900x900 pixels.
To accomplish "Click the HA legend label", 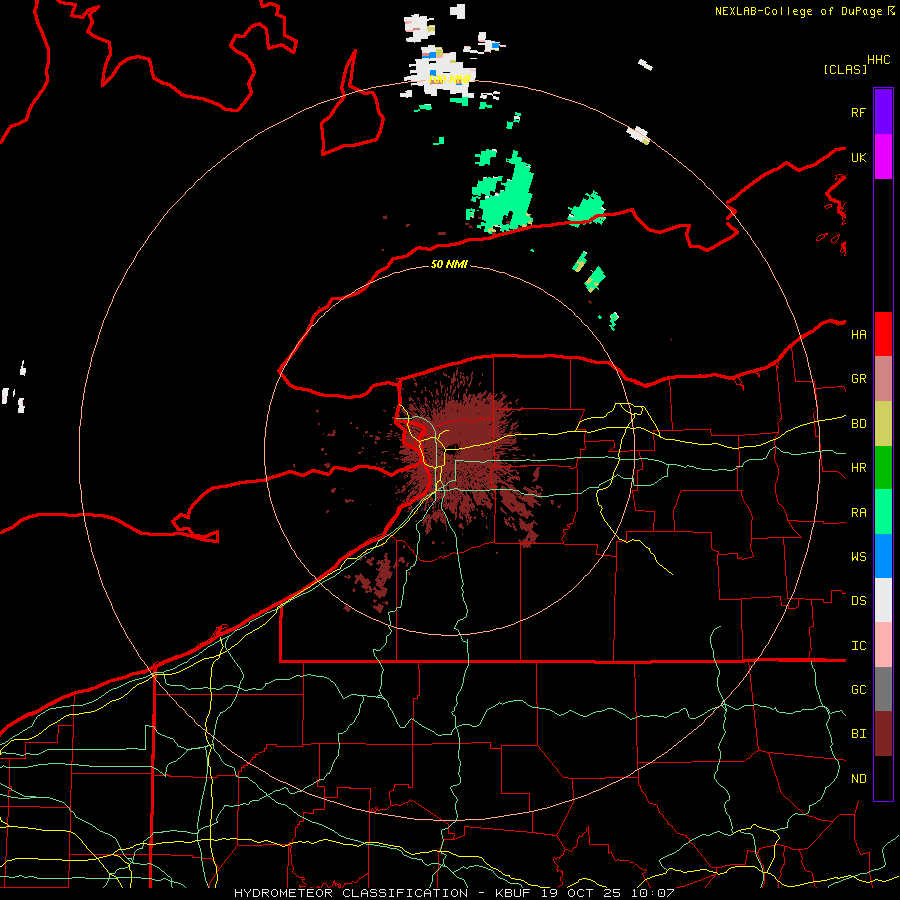I will 859,335.
